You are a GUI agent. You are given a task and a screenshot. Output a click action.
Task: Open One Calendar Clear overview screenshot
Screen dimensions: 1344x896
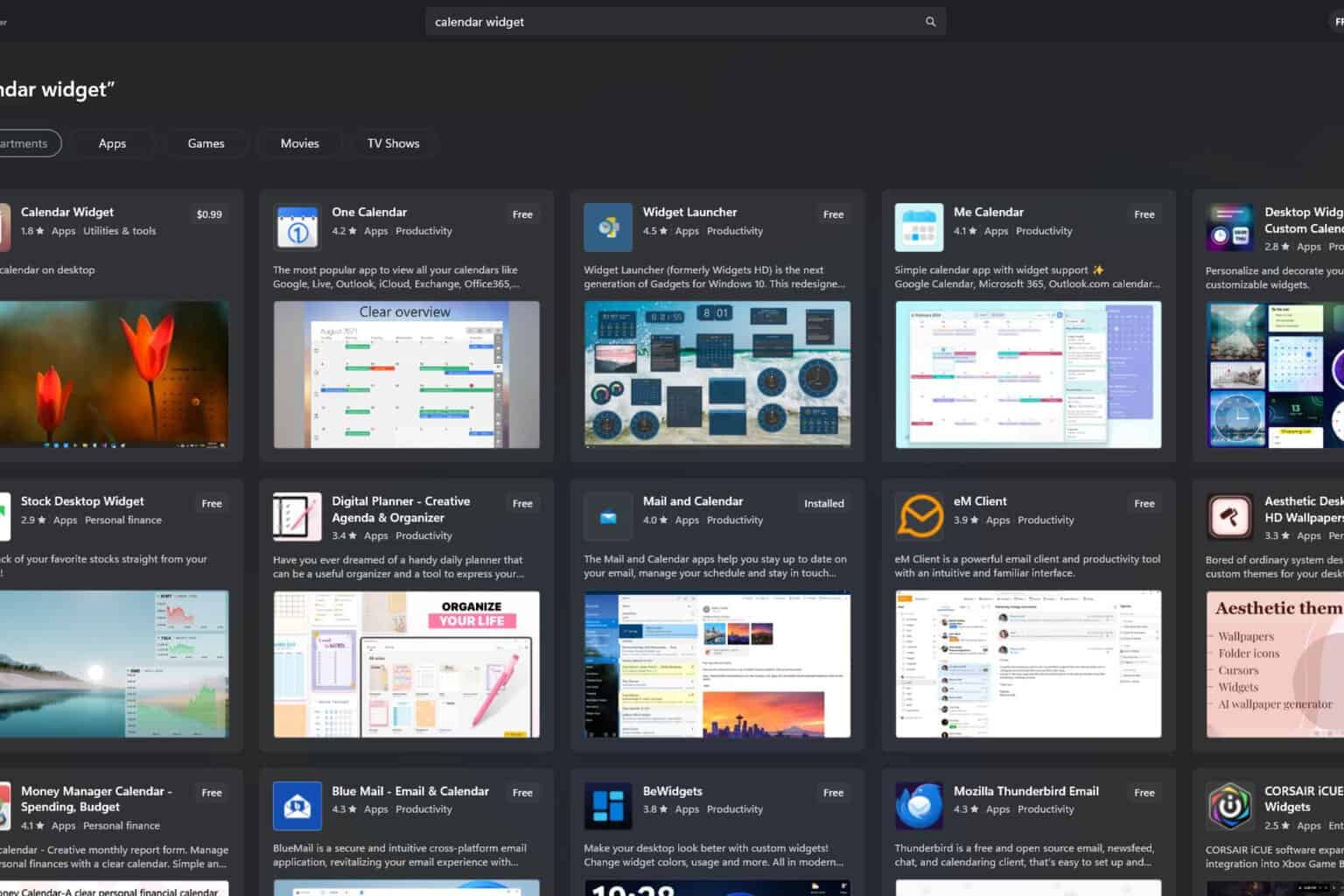coord(406,374)
